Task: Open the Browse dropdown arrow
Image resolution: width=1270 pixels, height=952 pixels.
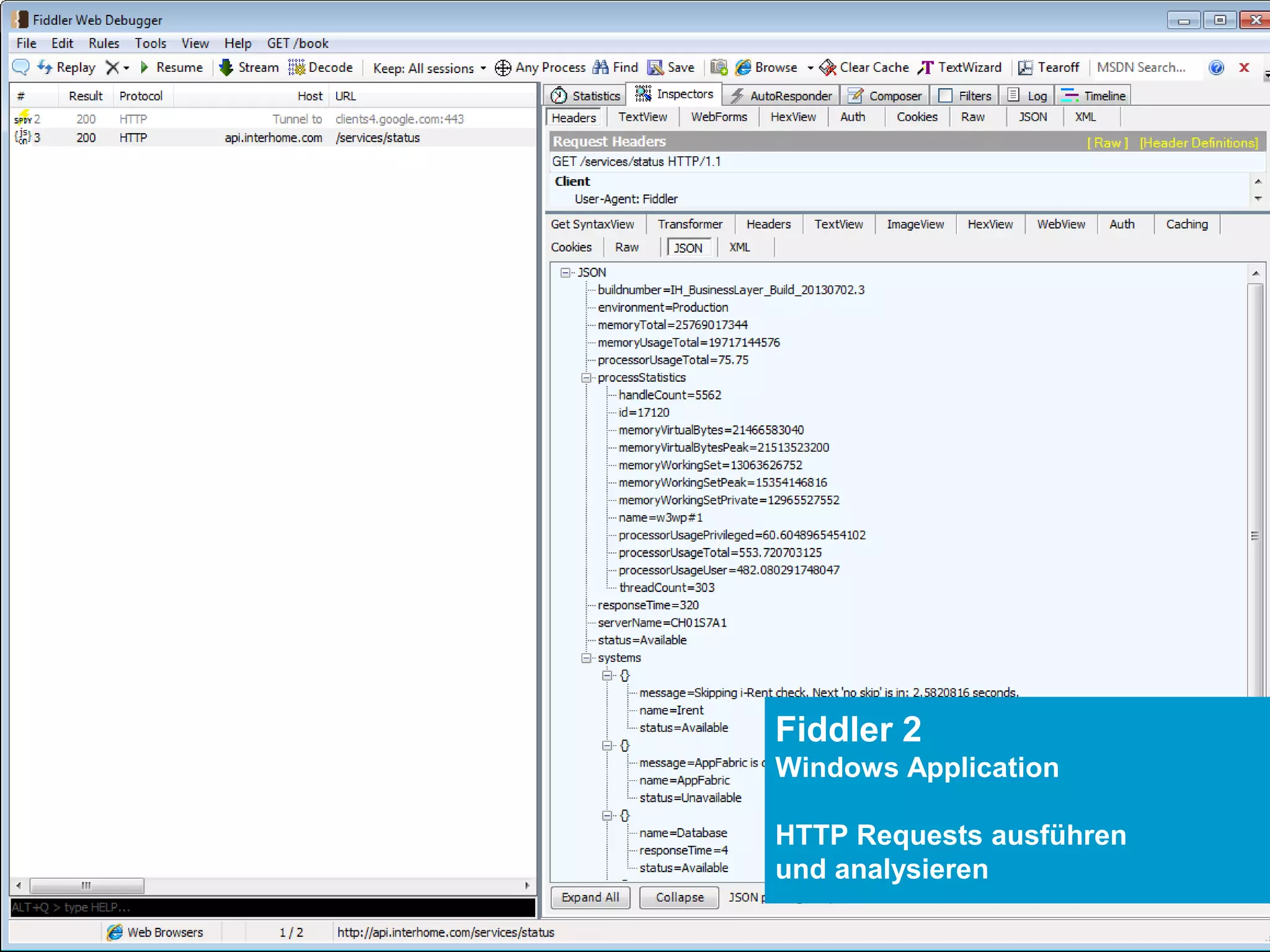Action: pyautogui.click(x=810, y=68)
